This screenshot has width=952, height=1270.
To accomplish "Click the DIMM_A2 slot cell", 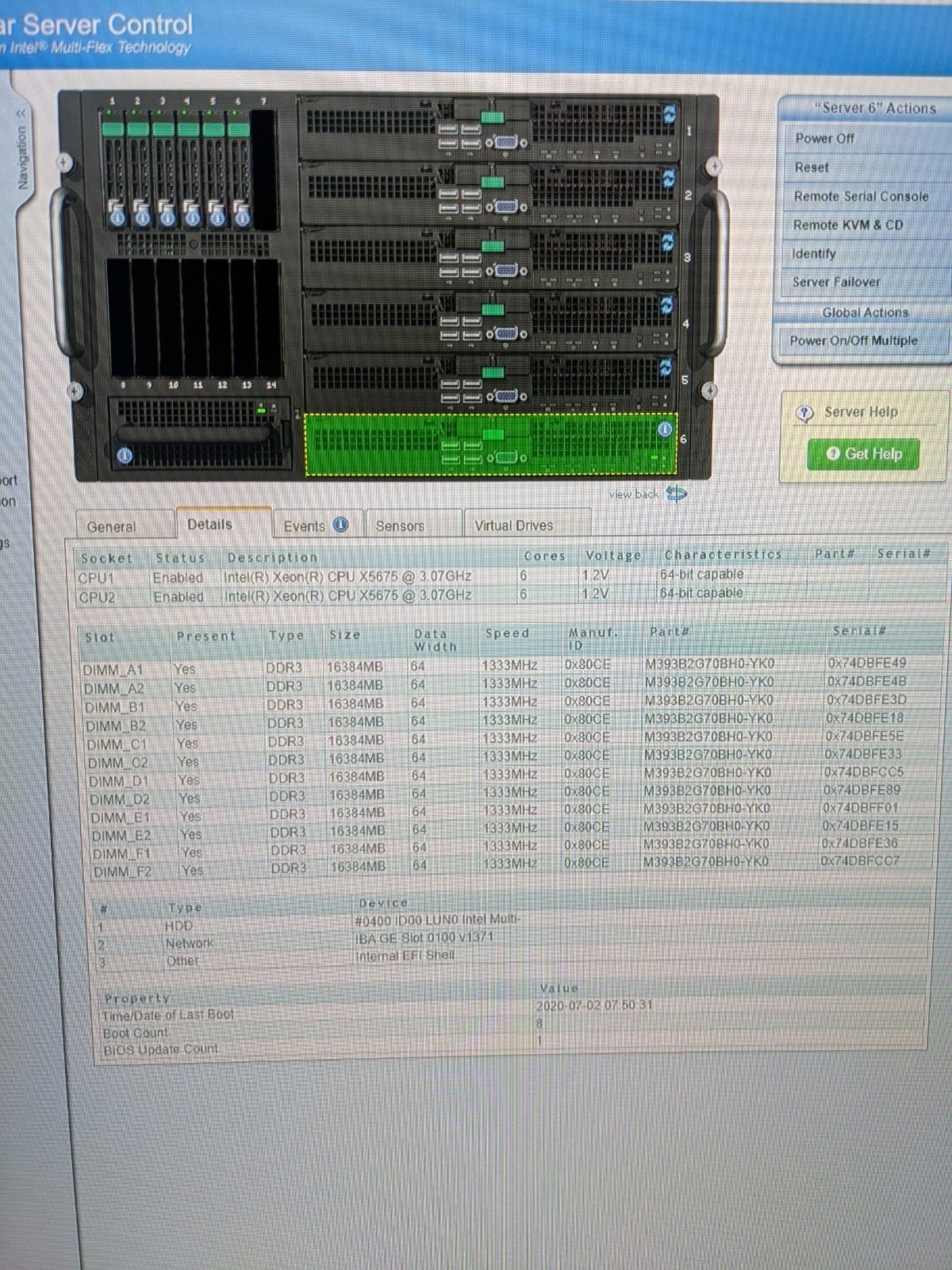I will [x=114, y=689].
